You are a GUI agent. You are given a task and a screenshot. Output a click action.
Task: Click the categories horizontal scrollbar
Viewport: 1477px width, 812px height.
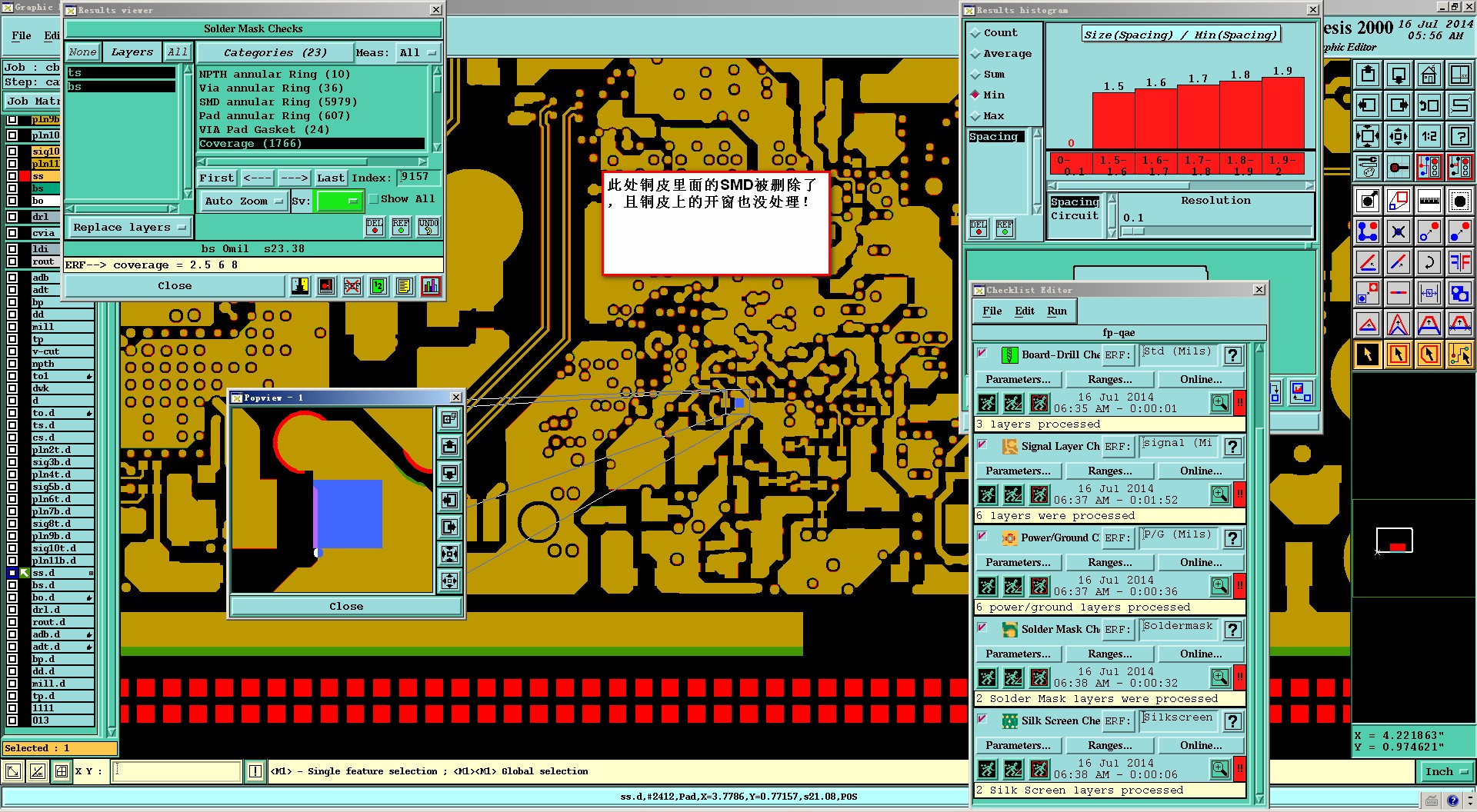tap(312, 162)
